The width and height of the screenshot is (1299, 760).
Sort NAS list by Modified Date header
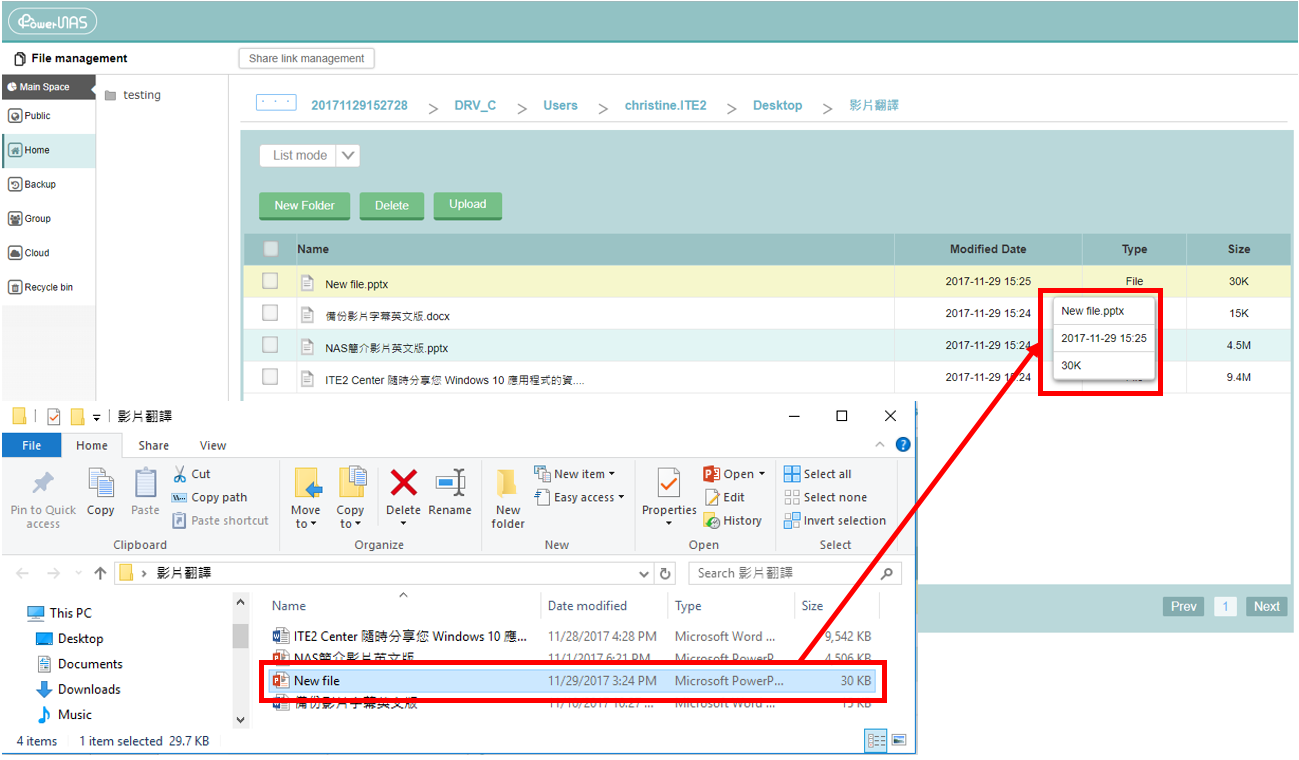tap(988, 249)
